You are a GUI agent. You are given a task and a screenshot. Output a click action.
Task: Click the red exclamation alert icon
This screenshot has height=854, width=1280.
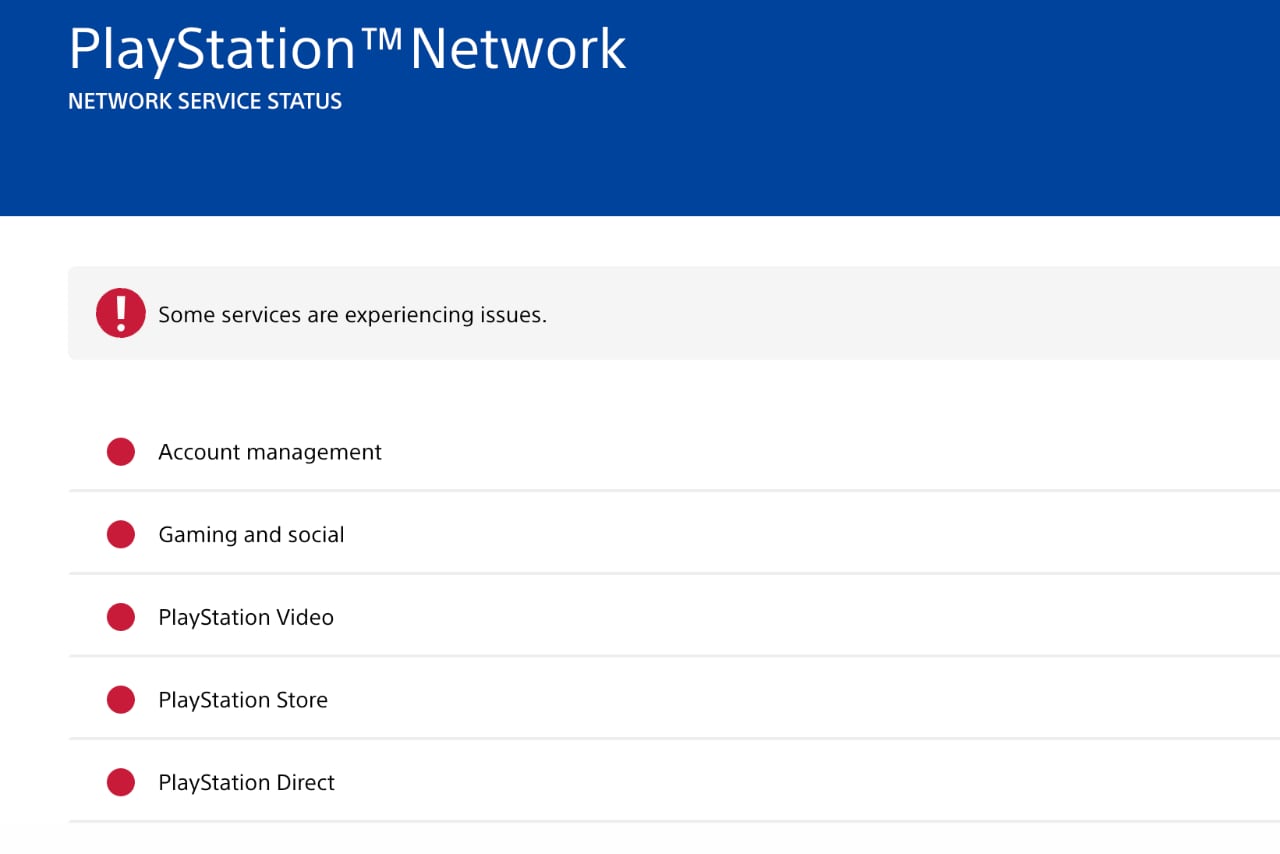pyautogui.click(x=121, y=313)
